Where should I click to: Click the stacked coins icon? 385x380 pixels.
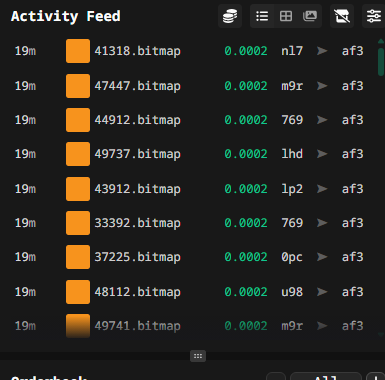click(x=230, y=16)
